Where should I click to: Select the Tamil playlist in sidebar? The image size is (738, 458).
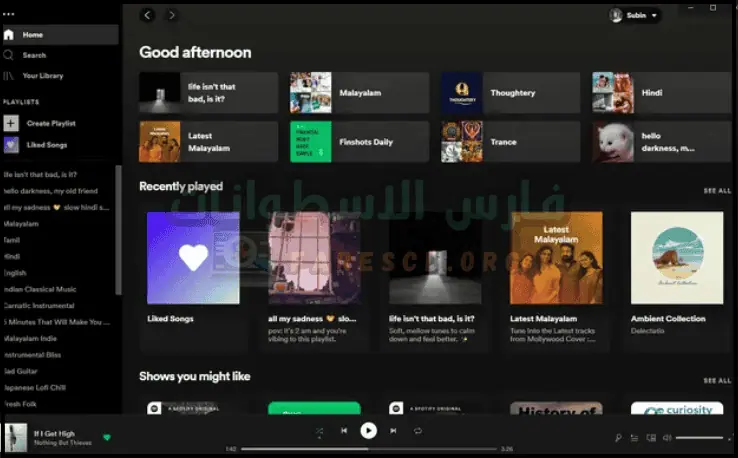[12, 240]
